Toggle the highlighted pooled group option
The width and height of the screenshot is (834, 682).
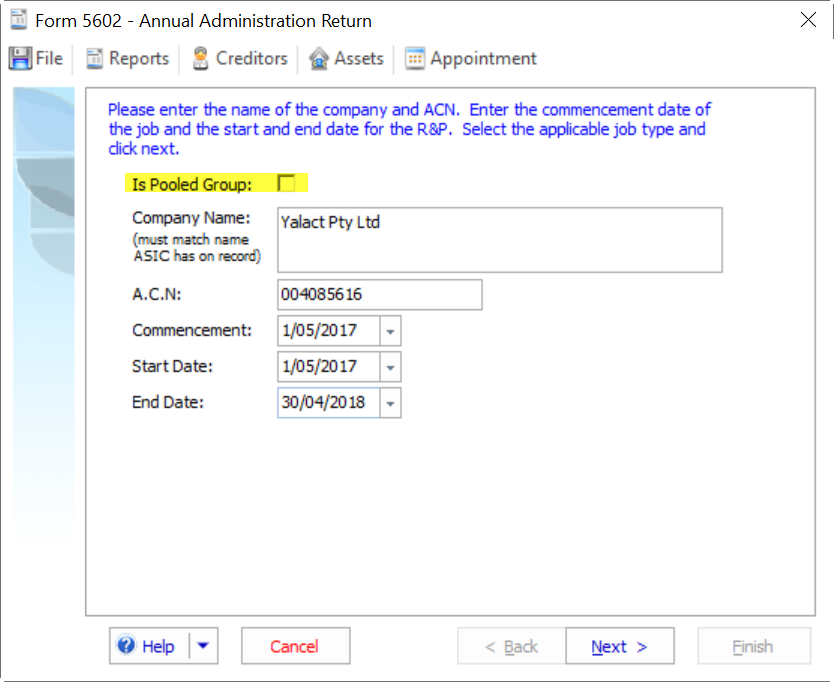[x=288, y=183]
